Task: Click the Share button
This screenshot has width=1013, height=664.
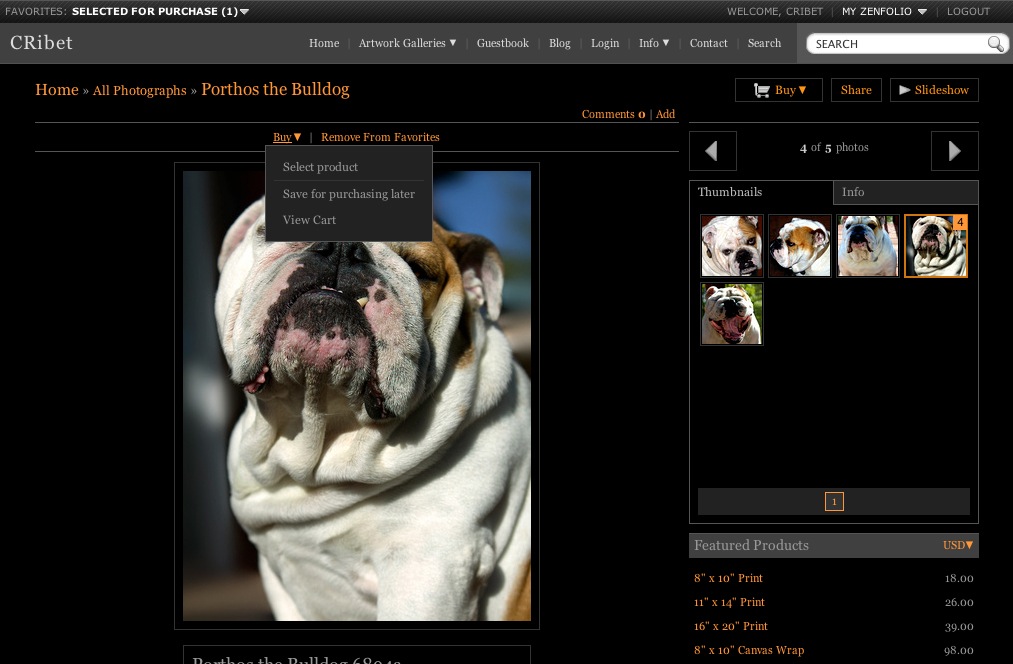Action: pos(855,89)
